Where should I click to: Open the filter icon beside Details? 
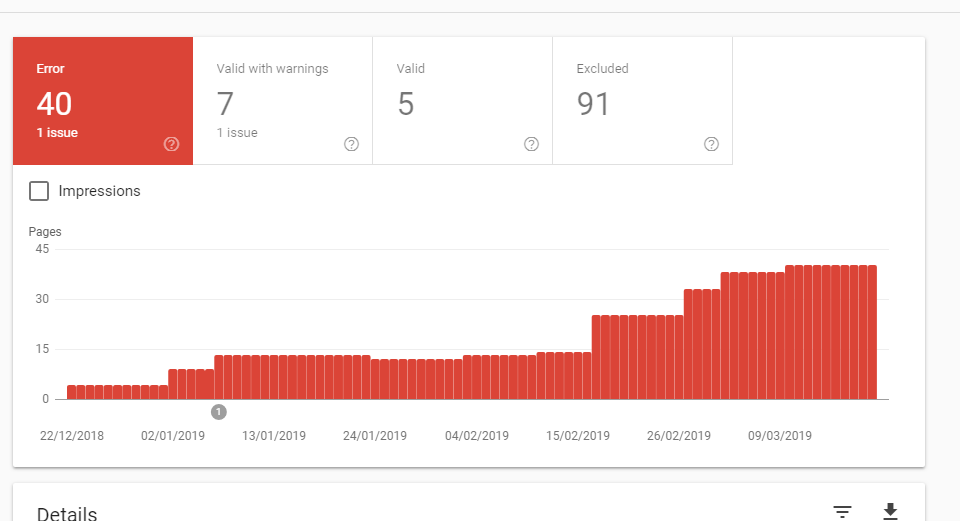[843, 512]
